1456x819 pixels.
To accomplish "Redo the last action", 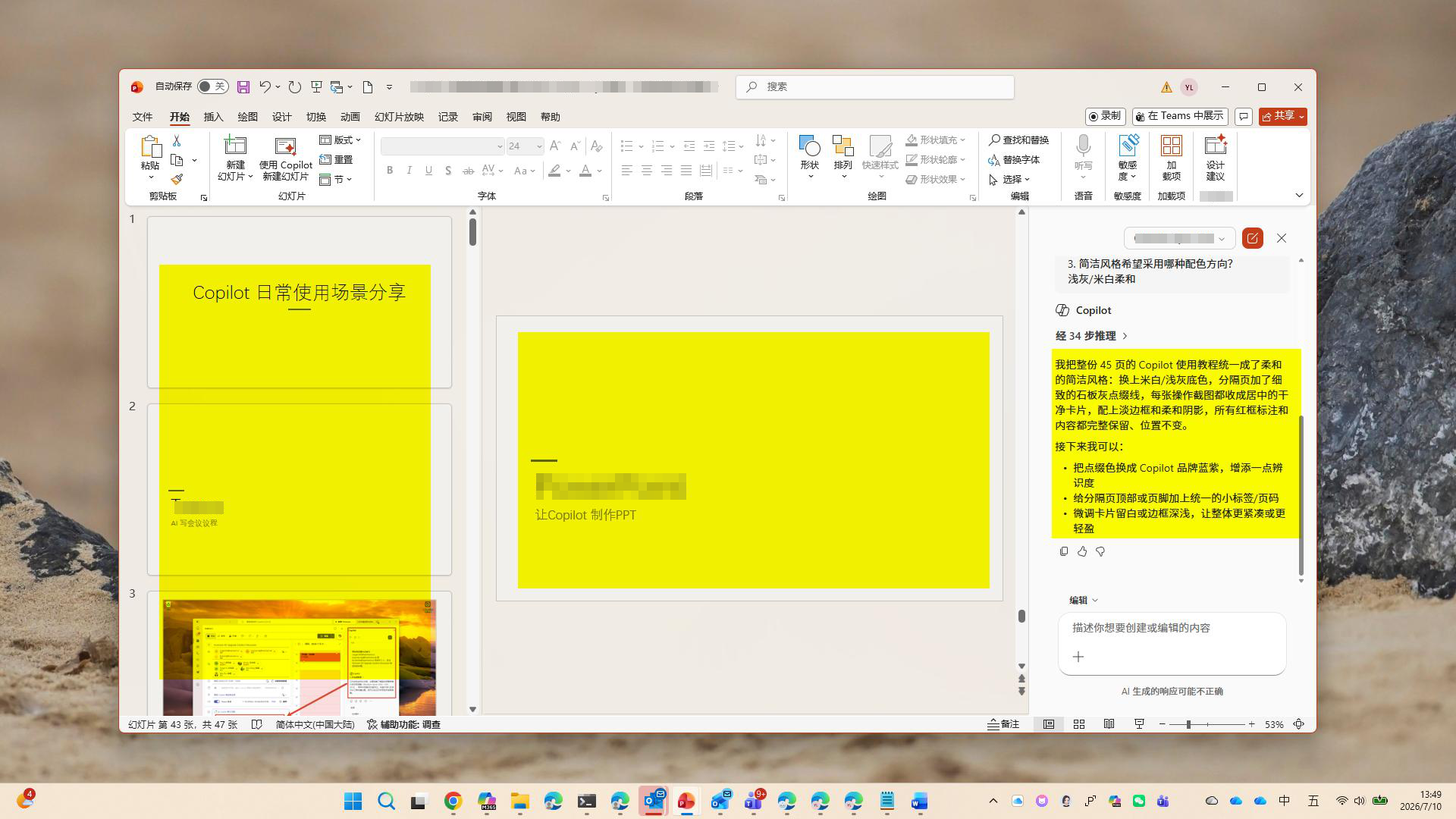I will pyautogui.click(x=295, y=87).
